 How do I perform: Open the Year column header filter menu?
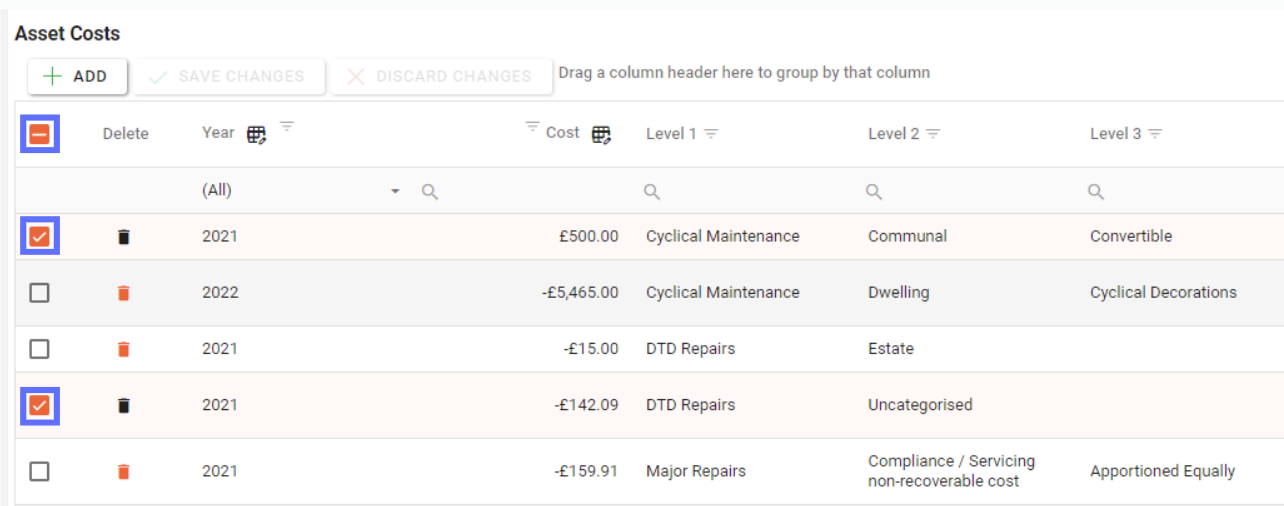pyautogui.click(x=287, y=126)
